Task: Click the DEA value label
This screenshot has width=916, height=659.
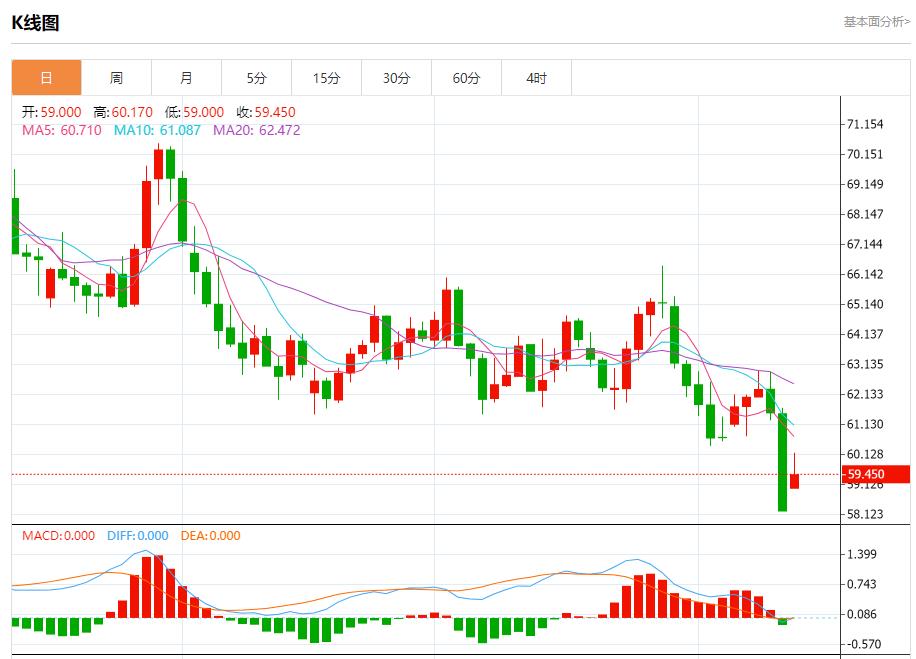Action: coord(210,536)
